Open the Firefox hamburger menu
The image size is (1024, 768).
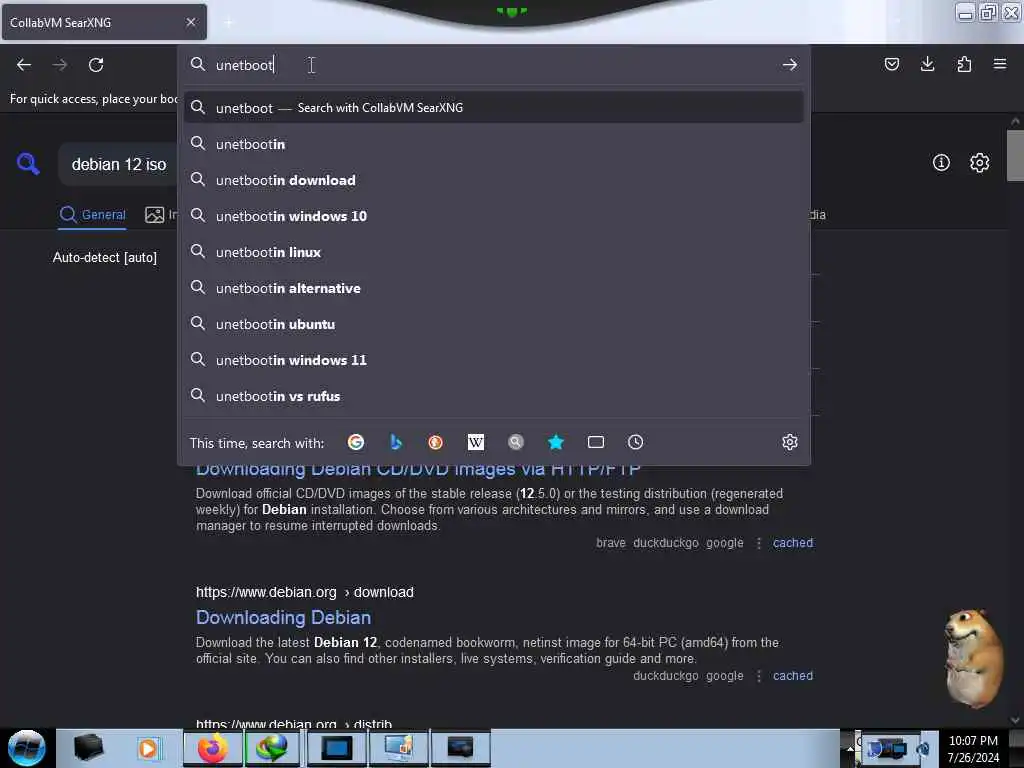[999, 64]
